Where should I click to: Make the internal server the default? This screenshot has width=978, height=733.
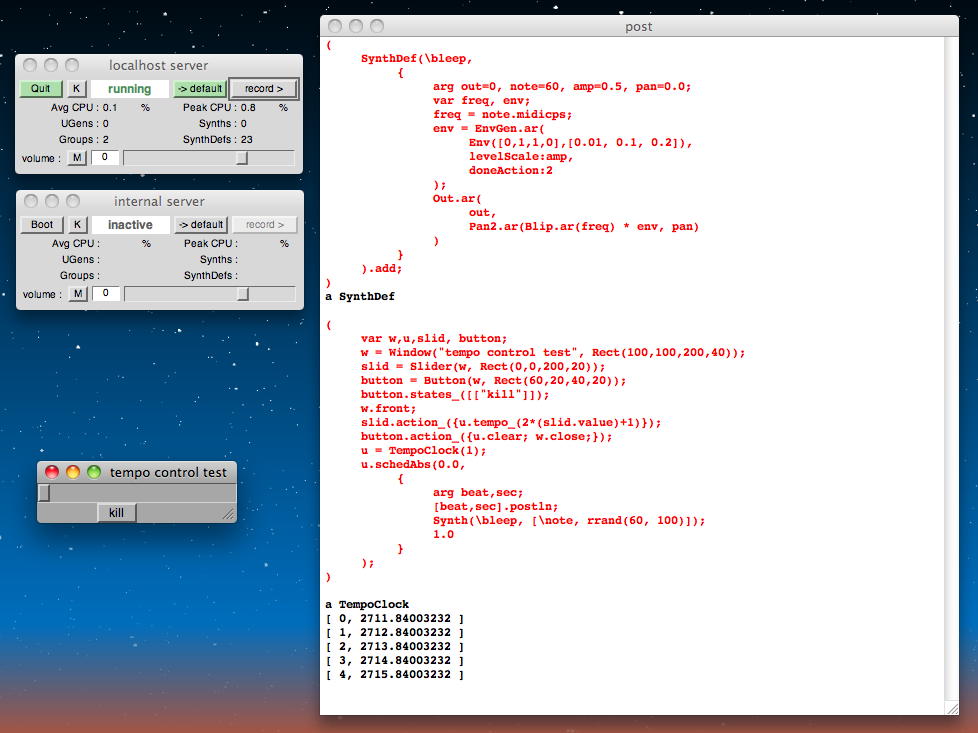pos(201,225)
